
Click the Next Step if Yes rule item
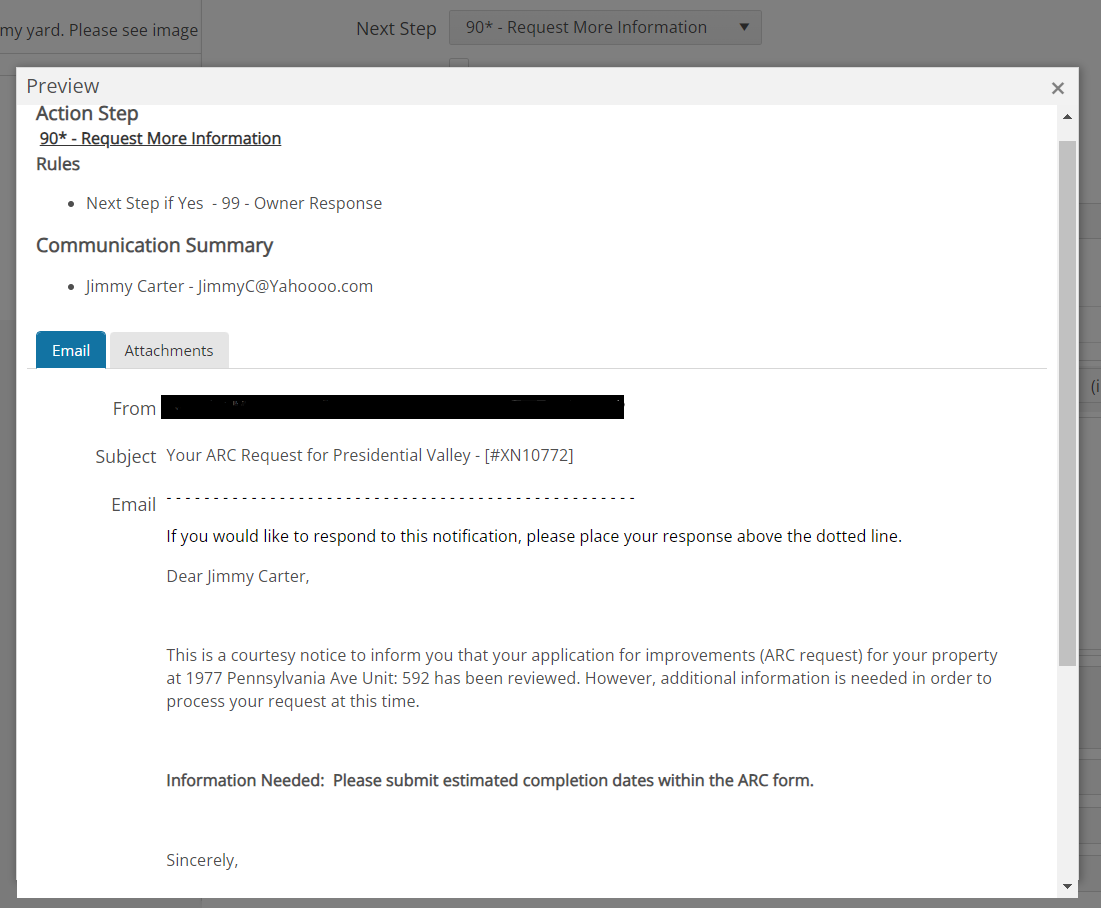click(x=234, y=203)
